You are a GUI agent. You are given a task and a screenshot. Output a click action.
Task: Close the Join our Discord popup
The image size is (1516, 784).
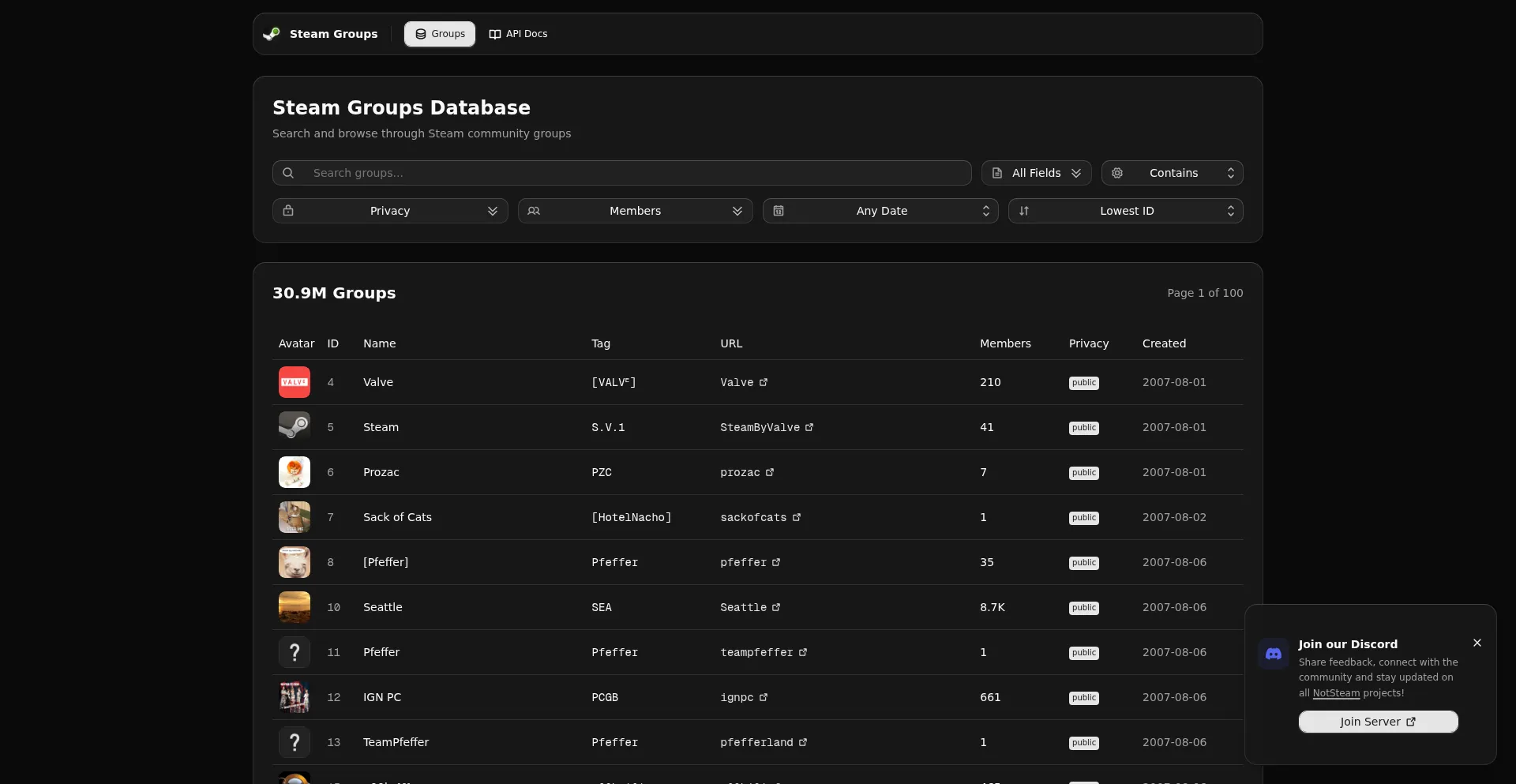[1477, 643]
